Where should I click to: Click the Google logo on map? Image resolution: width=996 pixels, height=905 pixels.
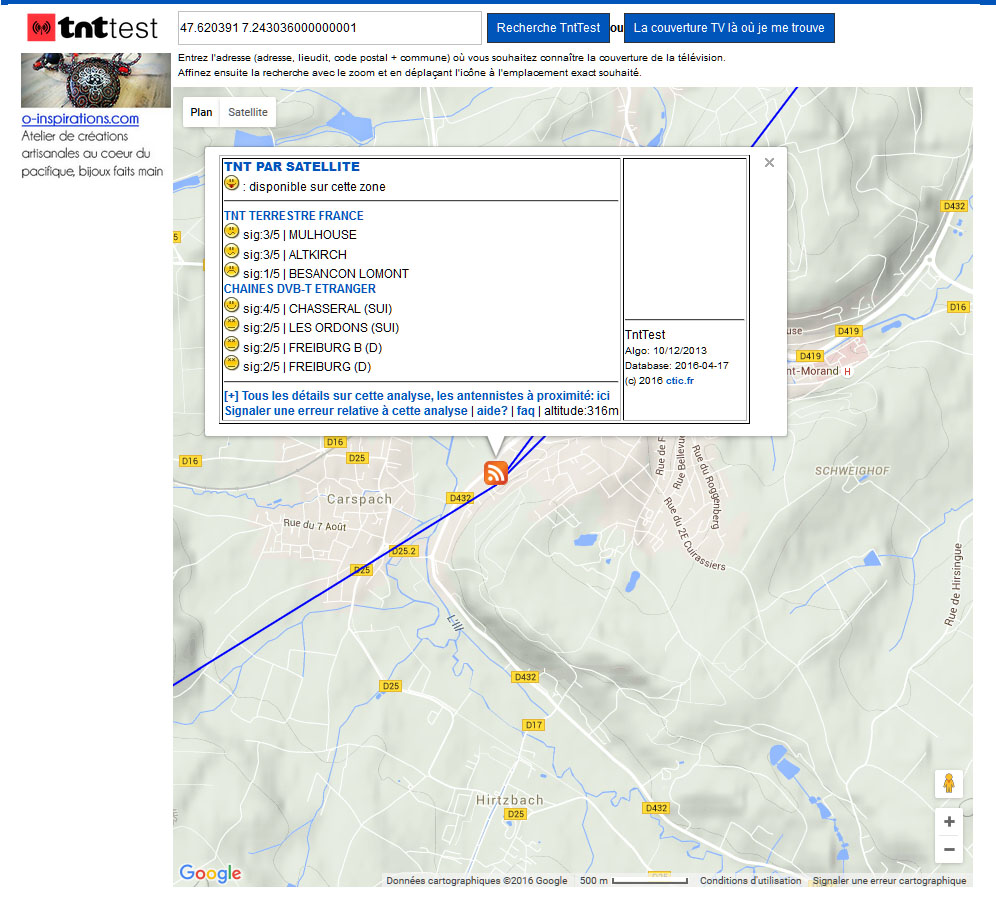point(210,873)
